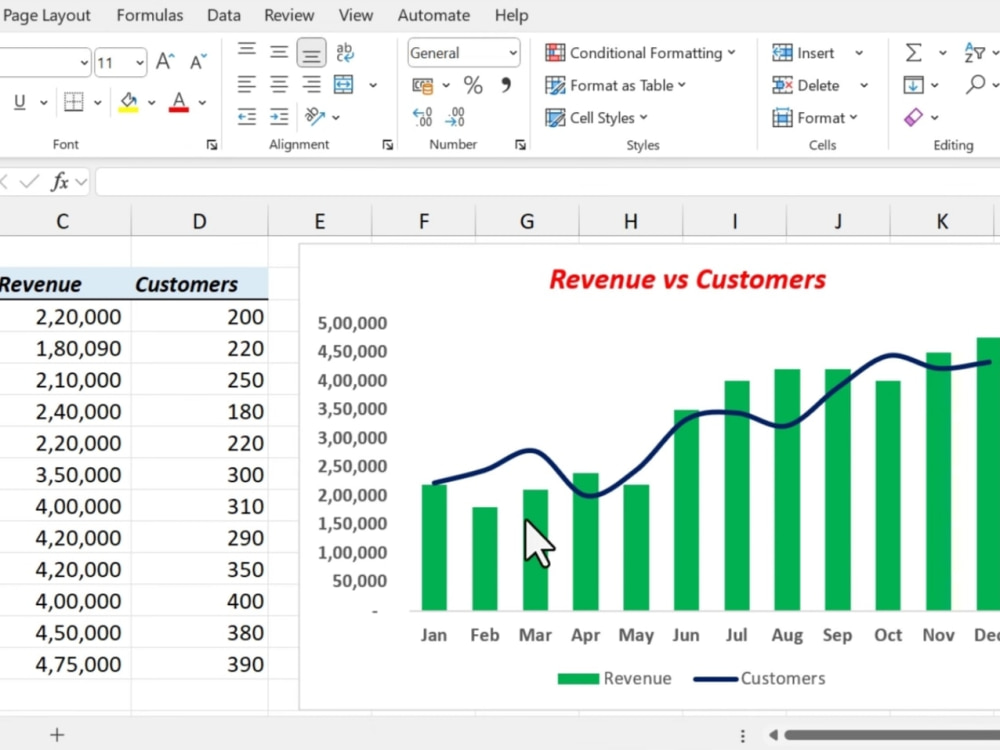Open Fill Color dropdown arrow
Image resolution: width=1000 pixels, height=750 pixels.
(151, 102)
